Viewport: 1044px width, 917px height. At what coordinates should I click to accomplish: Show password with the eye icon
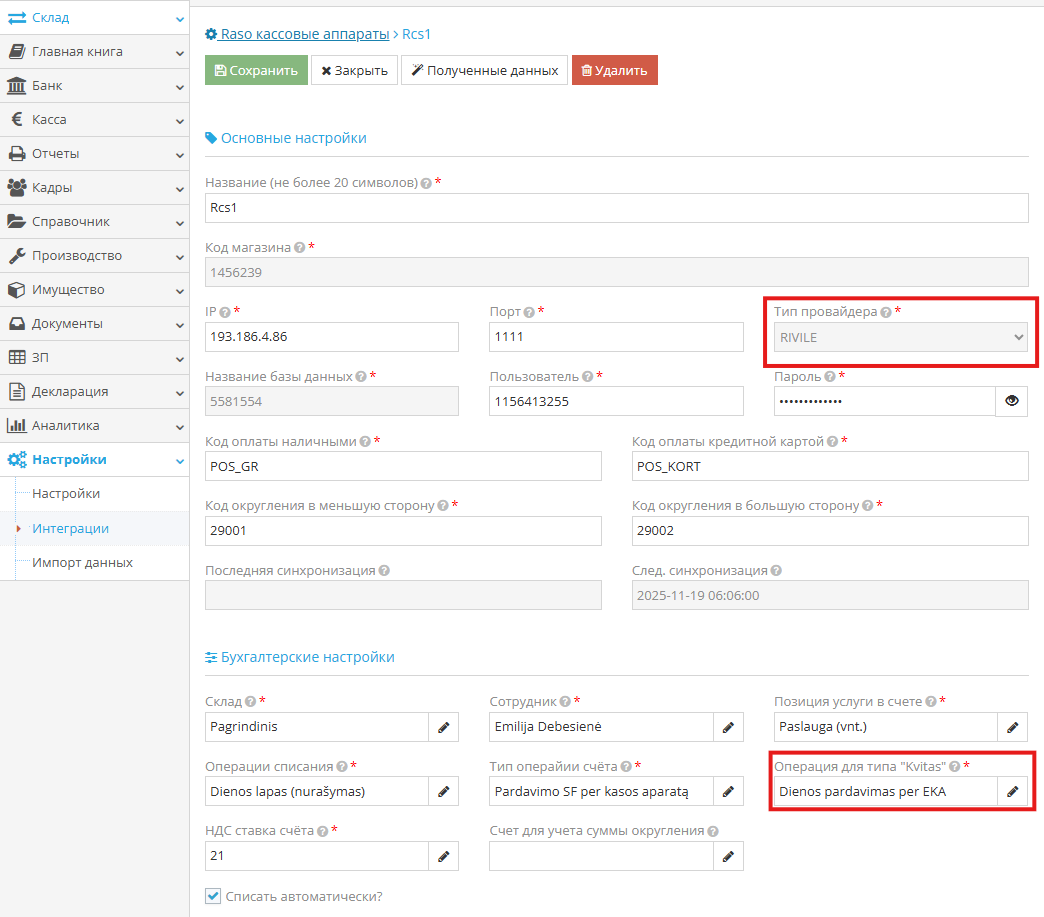pyautogui.click(x=1012, y=401)
